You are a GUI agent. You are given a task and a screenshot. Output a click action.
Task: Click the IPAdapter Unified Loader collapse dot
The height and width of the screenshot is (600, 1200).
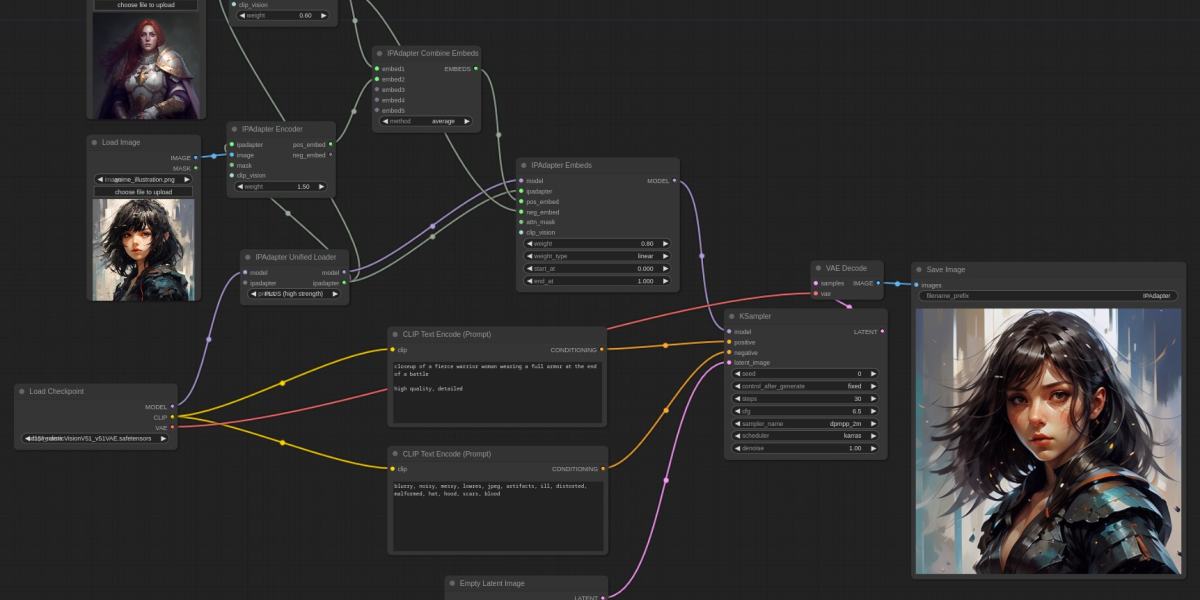pyautogui.click(x=248, y=257)
